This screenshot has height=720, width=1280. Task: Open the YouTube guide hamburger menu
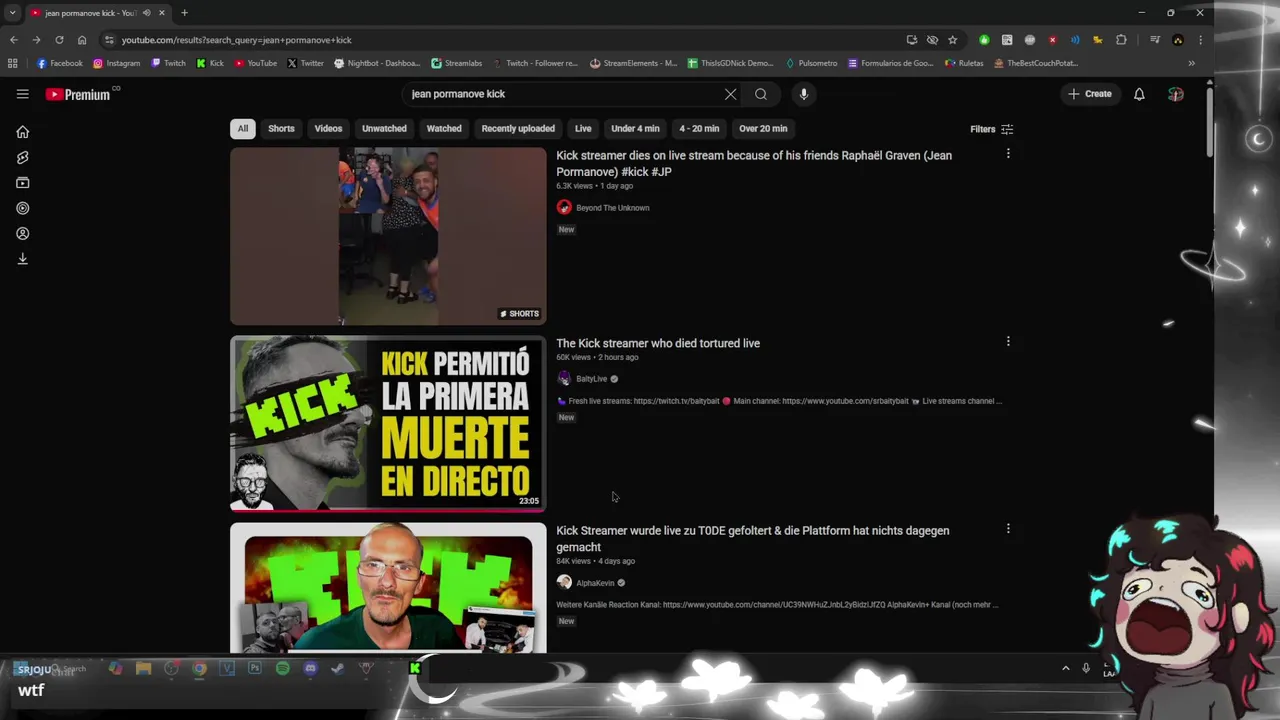(x=22, y=94)
